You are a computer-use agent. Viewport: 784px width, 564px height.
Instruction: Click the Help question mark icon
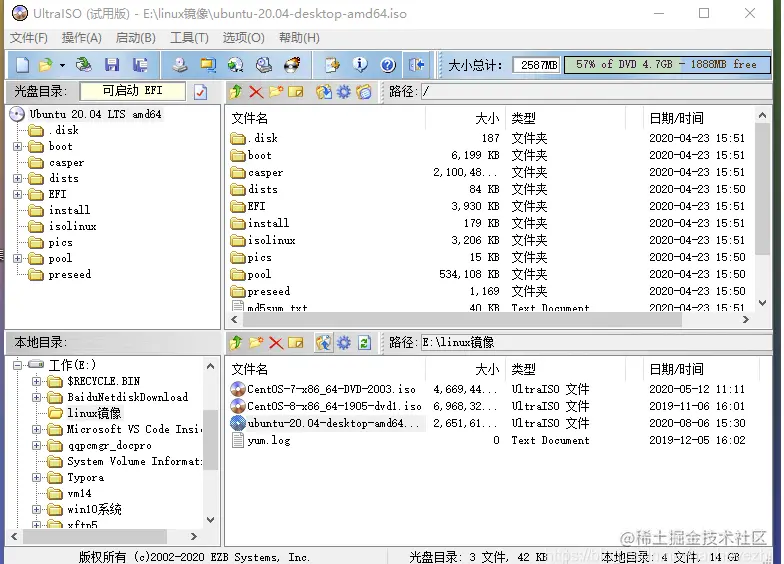pos(388,64)
